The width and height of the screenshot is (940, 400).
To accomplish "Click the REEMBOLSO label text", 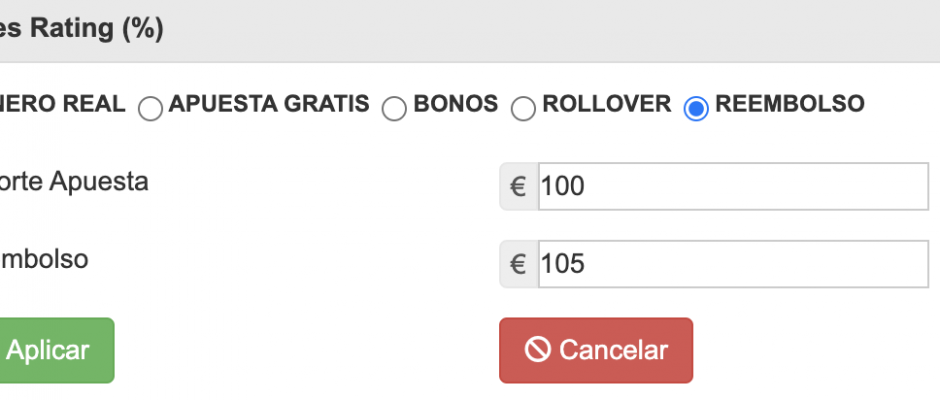I will [790, 104].
